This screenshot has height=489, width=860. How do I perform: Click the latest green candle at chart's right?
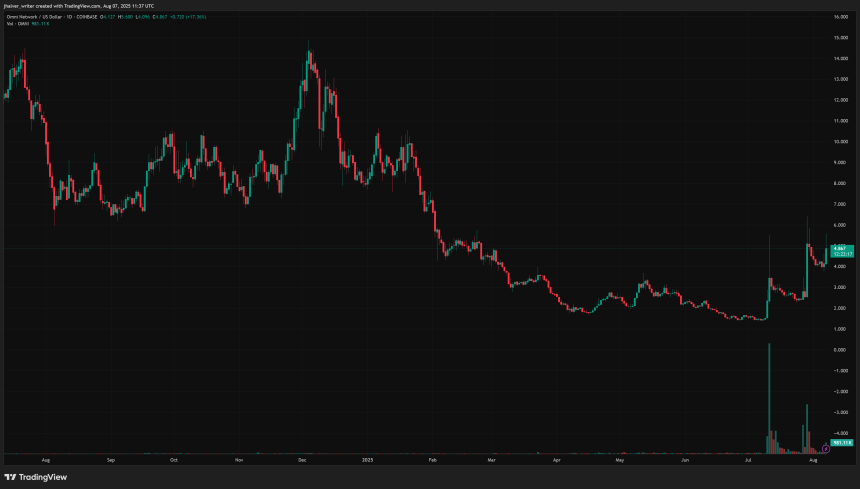tap(826, 254)
